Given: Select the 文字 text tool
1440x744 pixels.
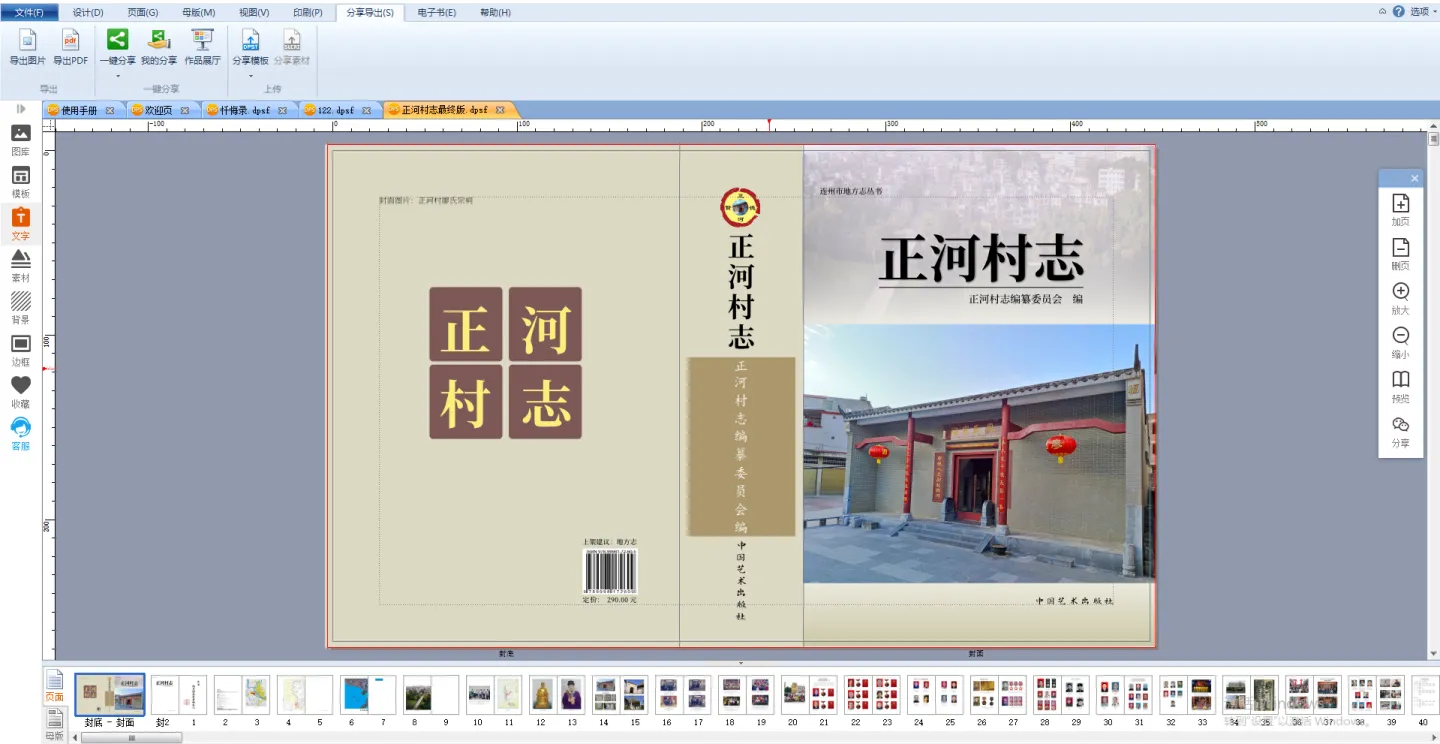Looking at the screenshot, I should (20, 224).
